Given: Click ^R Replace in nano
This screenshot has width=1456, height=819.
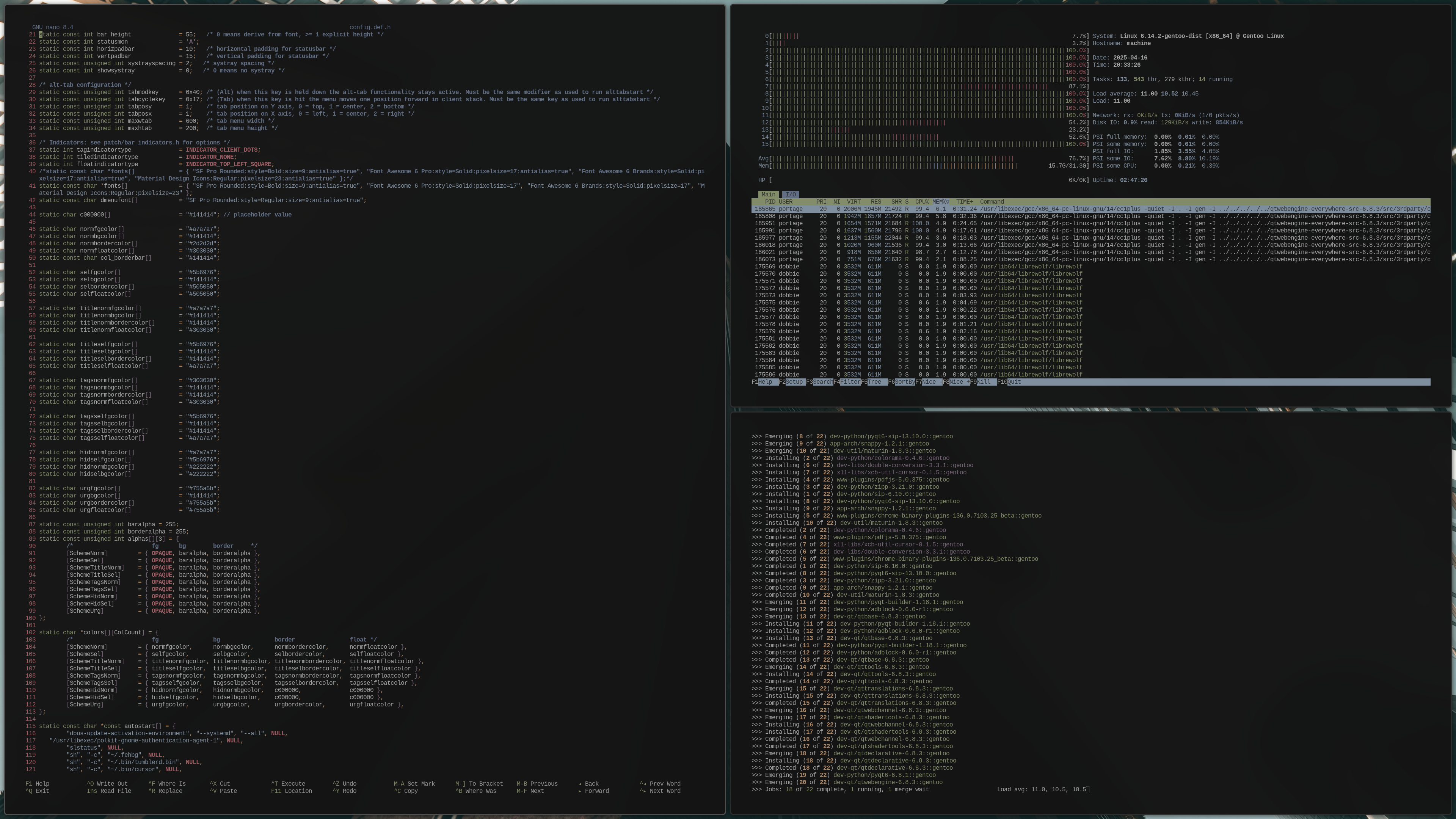Looking at the screenshot, I should point(165,791).
